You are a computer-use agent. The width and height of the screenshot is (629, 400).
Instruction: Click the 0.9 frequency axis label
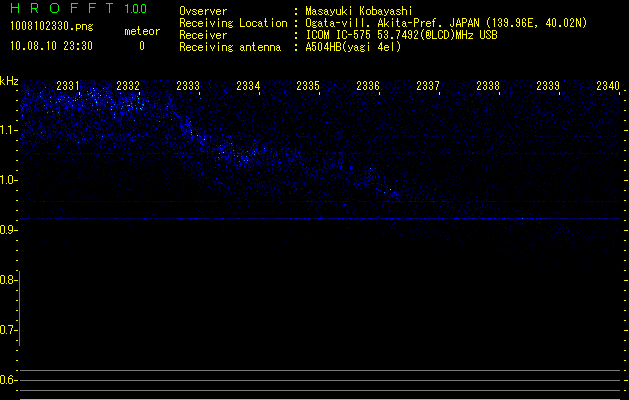point(7,230)
